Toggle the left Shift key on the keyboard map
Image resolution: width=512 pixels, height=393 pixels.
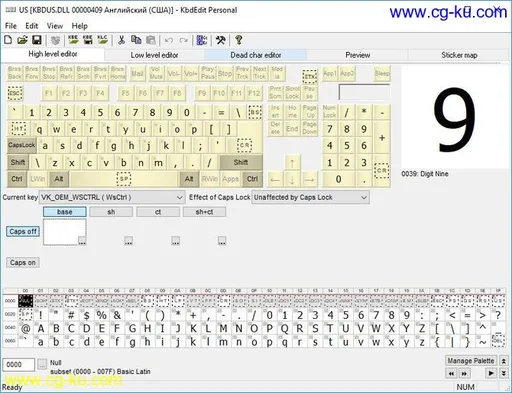click(18, 162)
